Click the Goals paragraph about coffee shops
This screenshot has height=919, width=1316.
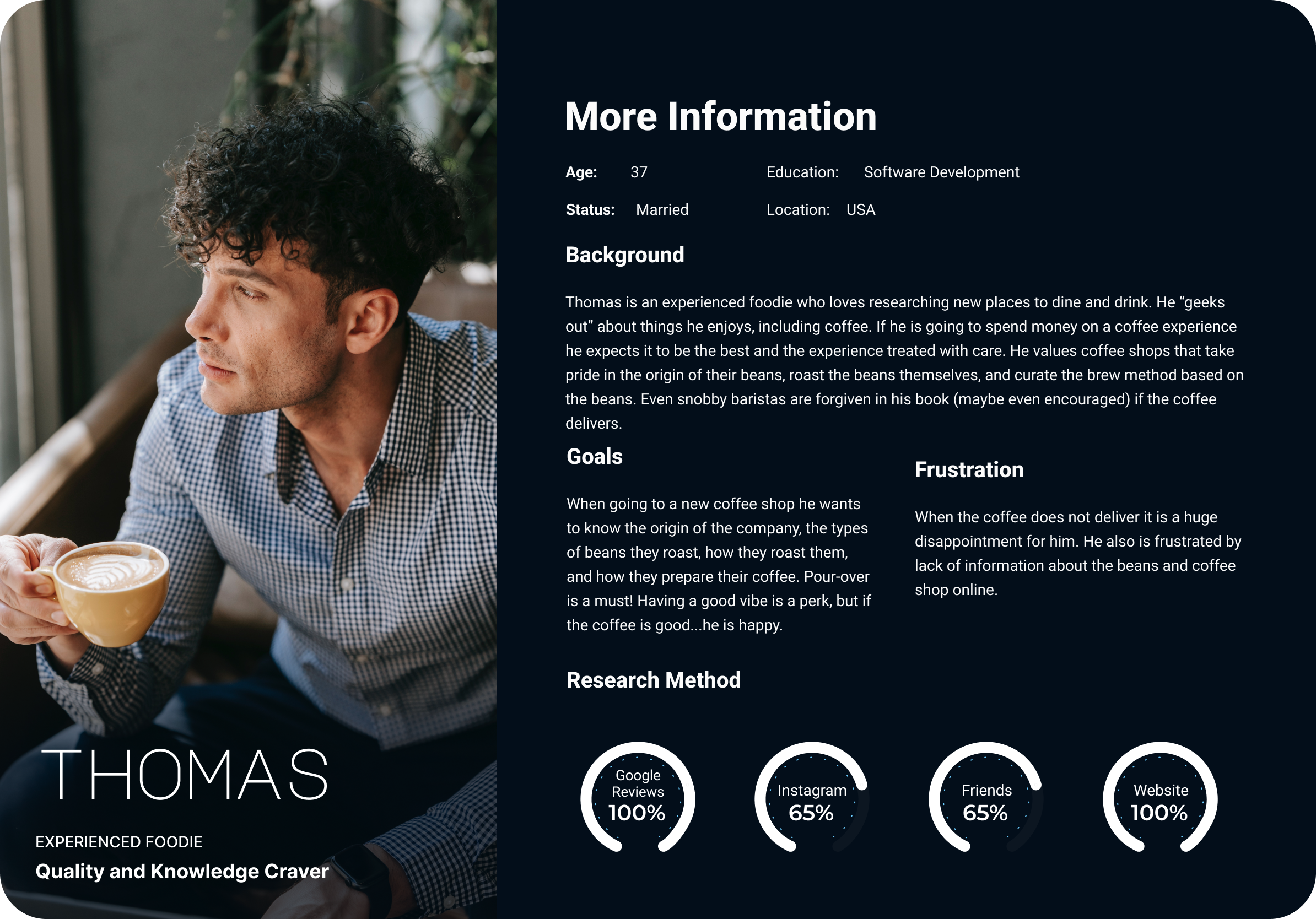coord(719,564)
